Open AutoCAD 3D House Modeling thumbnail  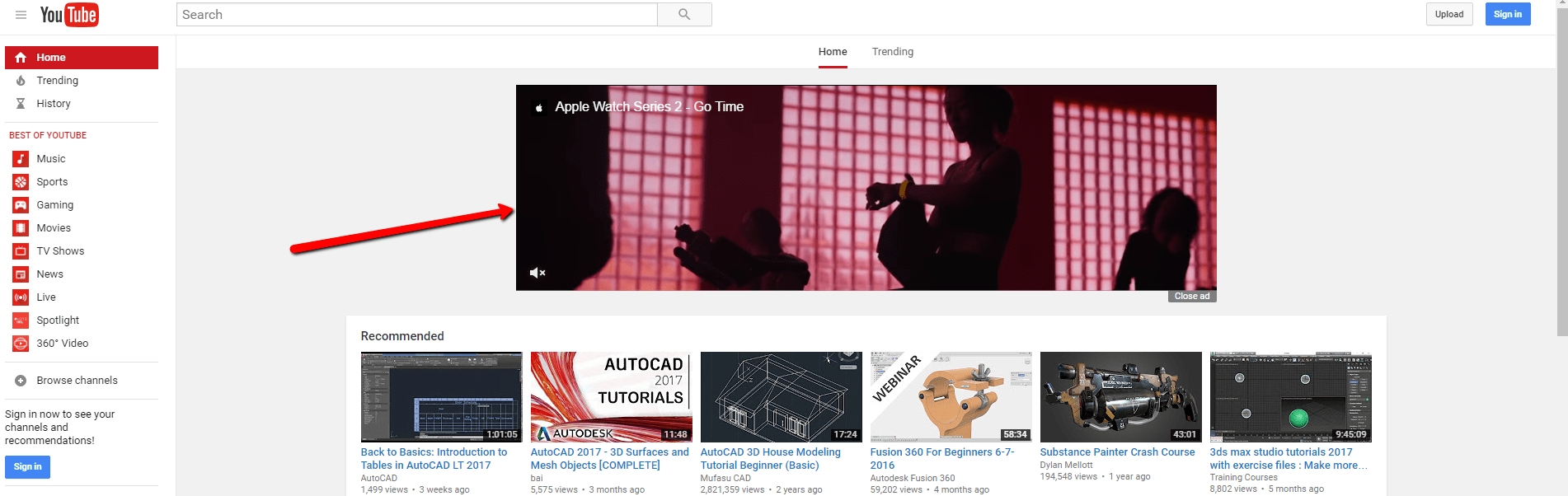coord(781,397)
